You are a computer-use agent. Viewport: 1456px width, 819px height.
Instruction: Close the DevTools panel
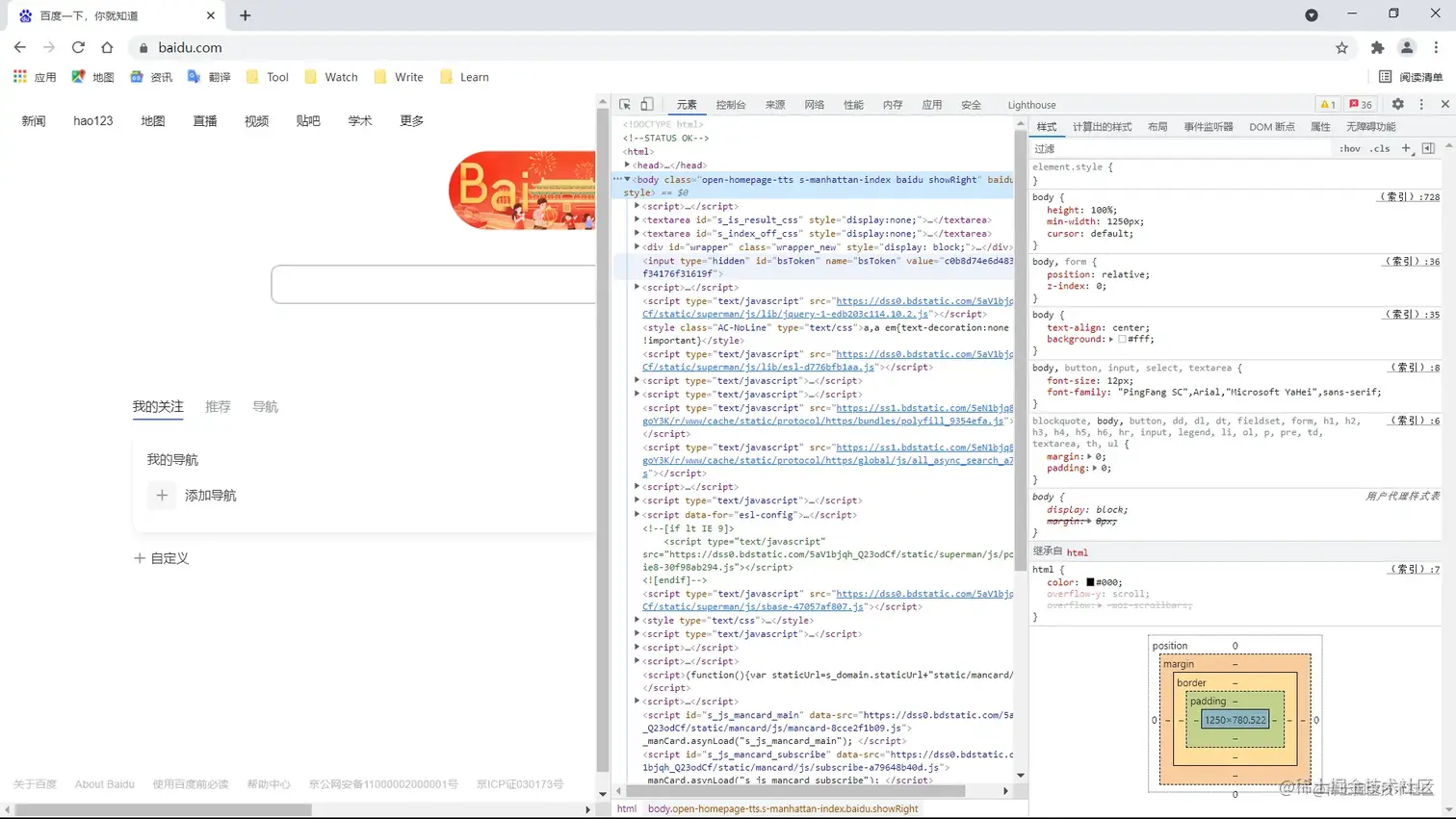coord(1444,104)
